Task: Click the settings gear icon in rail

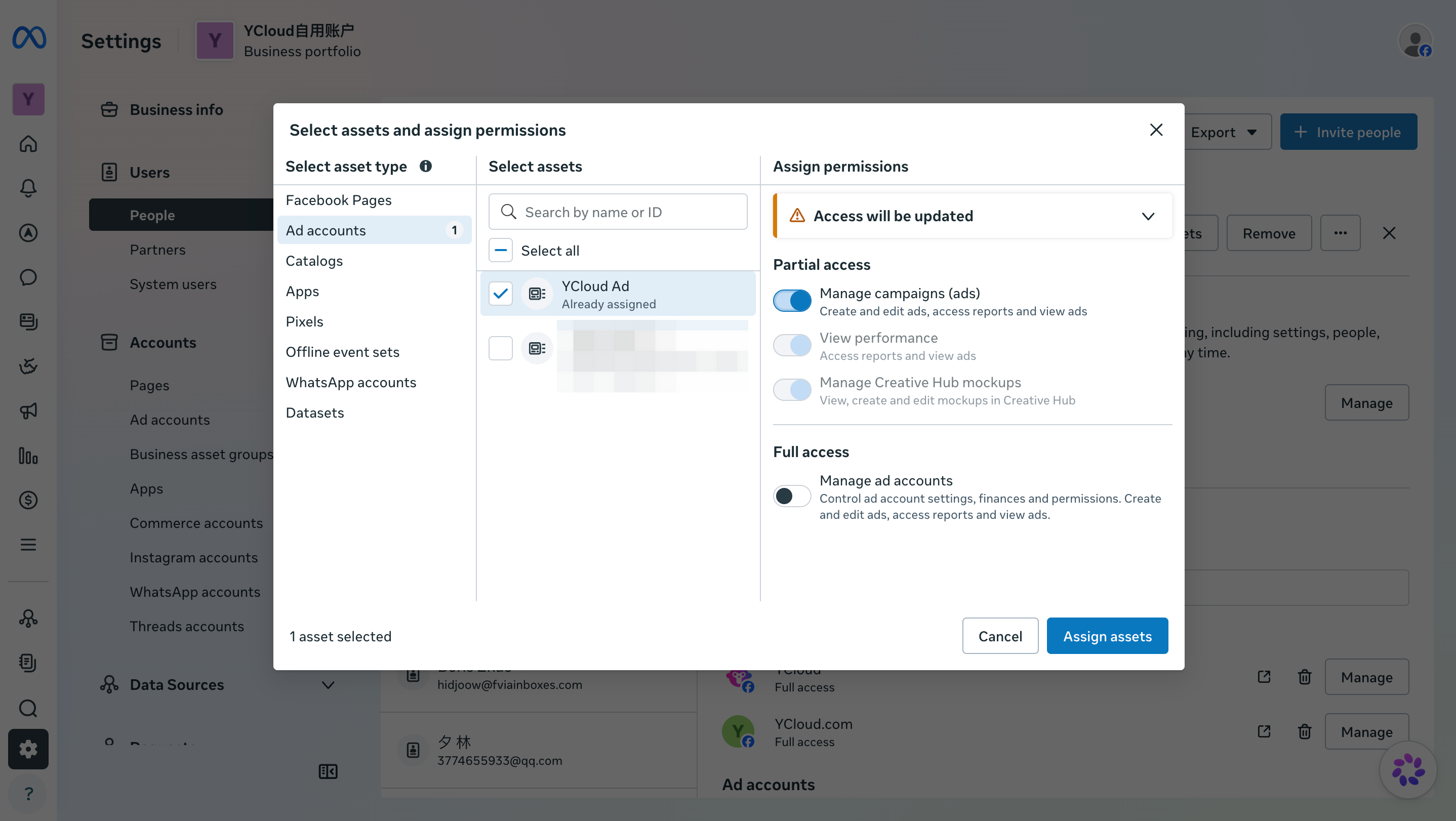Action: [28, 749]
